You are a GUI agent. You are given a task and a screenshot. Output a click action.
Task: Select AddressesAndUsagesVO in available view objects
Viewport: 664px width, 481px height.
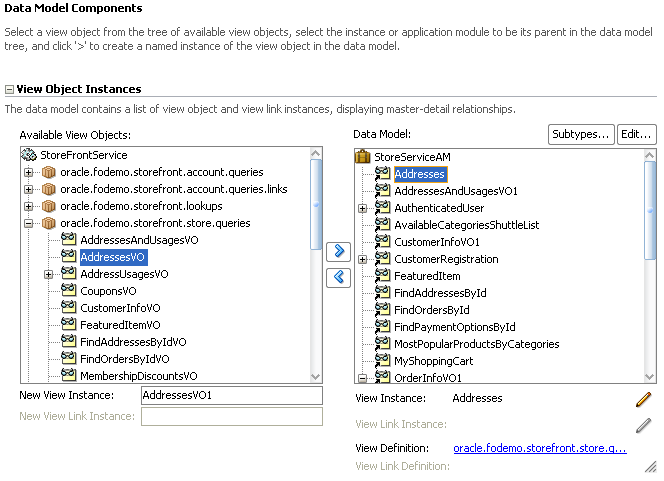(139, 240)
